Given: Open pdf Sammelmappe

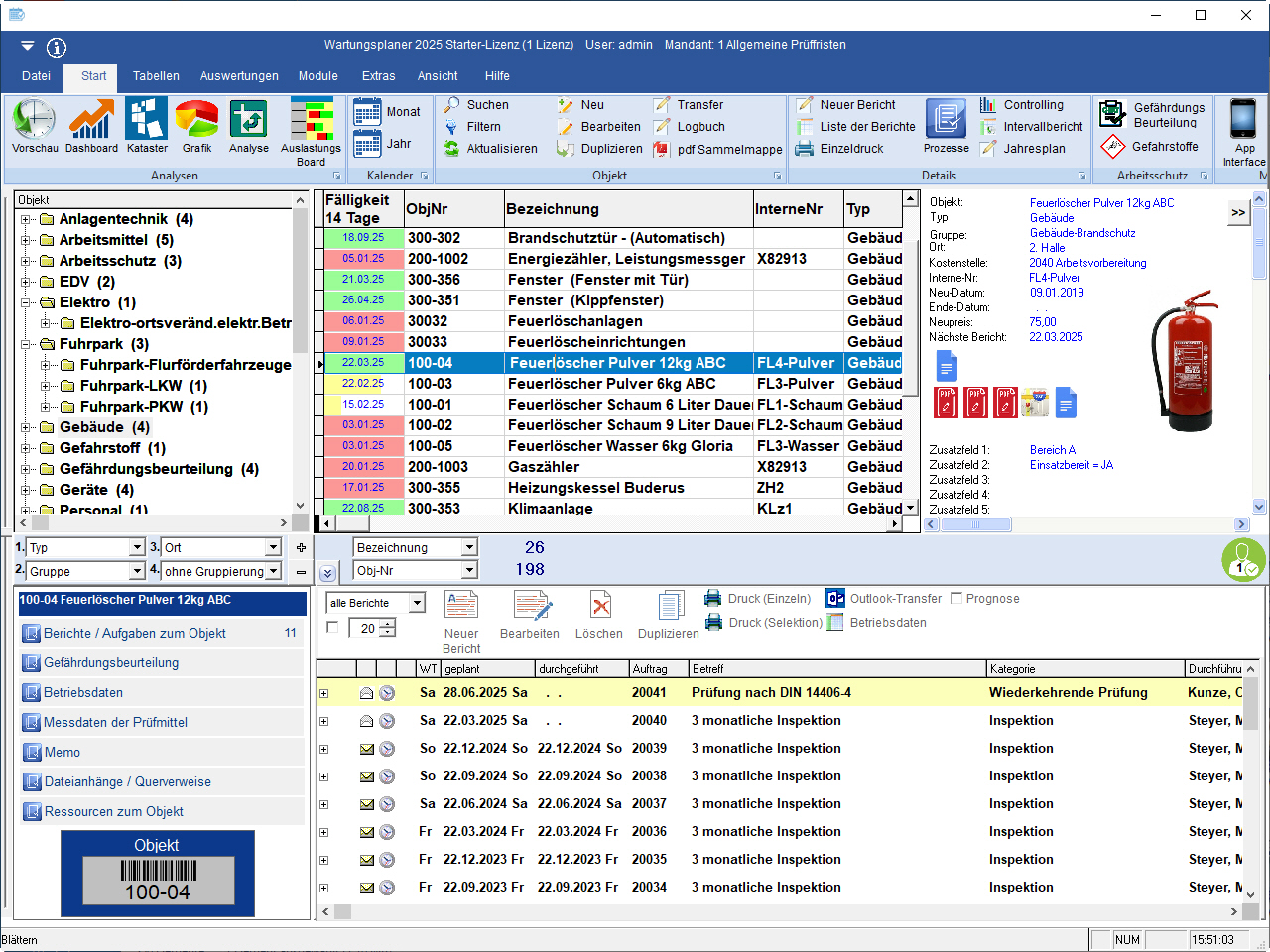Looking at the screenshot, I should click(717, 150).
